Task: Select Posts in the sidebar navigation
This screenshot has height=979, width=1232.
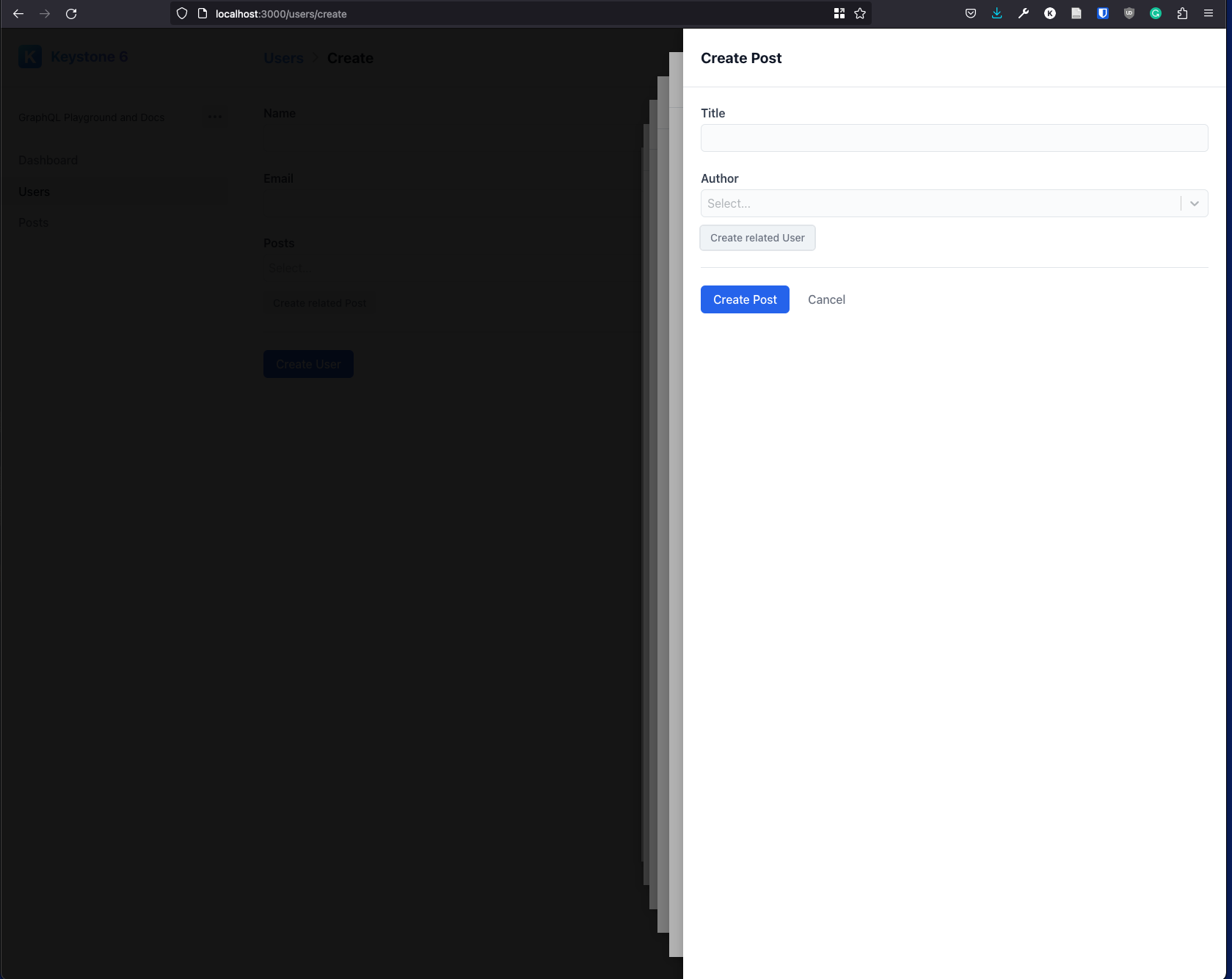Action: click(x=34, y=222)
